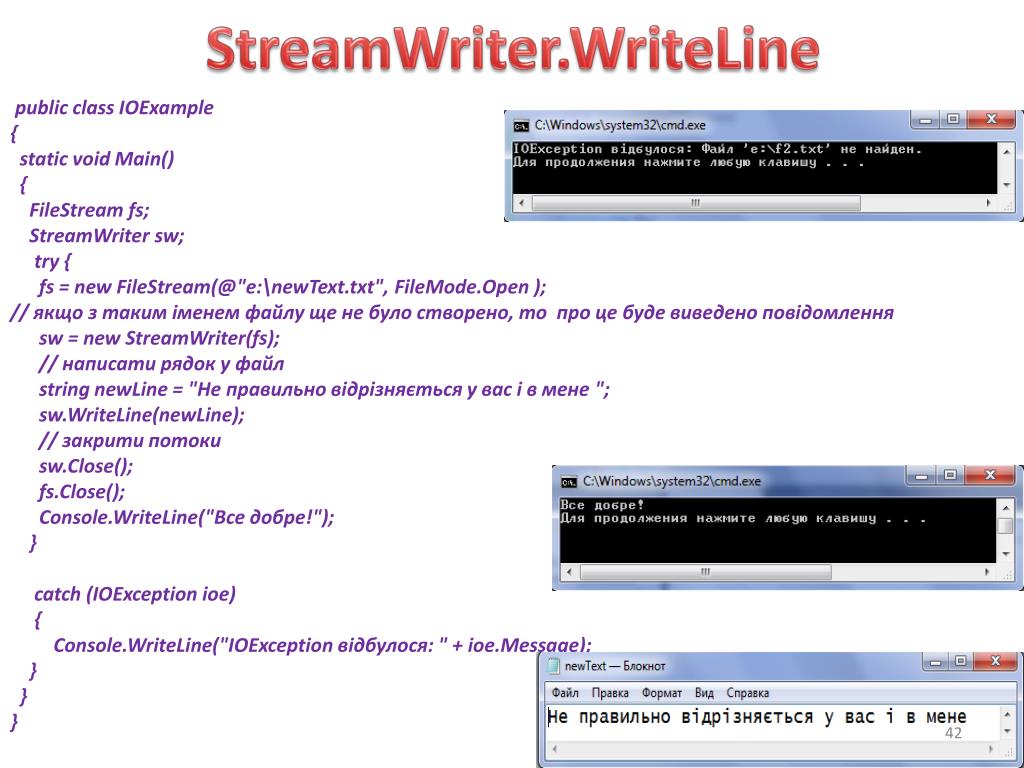Open Правка menu in Notepad
Image resolution: width=1024 pixels, height=768 pixels.
(610, 693)
